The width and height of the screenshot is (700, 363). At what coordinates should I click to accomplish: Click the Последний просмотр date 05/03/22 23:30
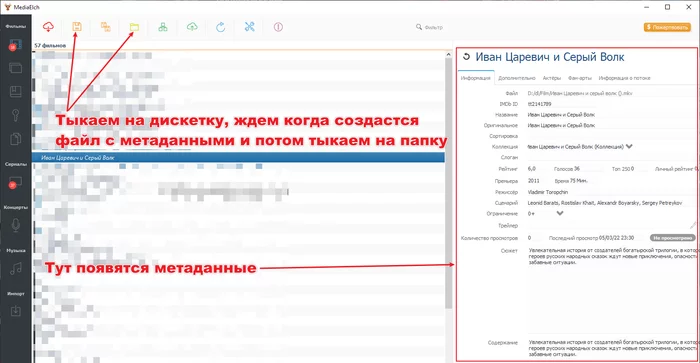point(617,238)
